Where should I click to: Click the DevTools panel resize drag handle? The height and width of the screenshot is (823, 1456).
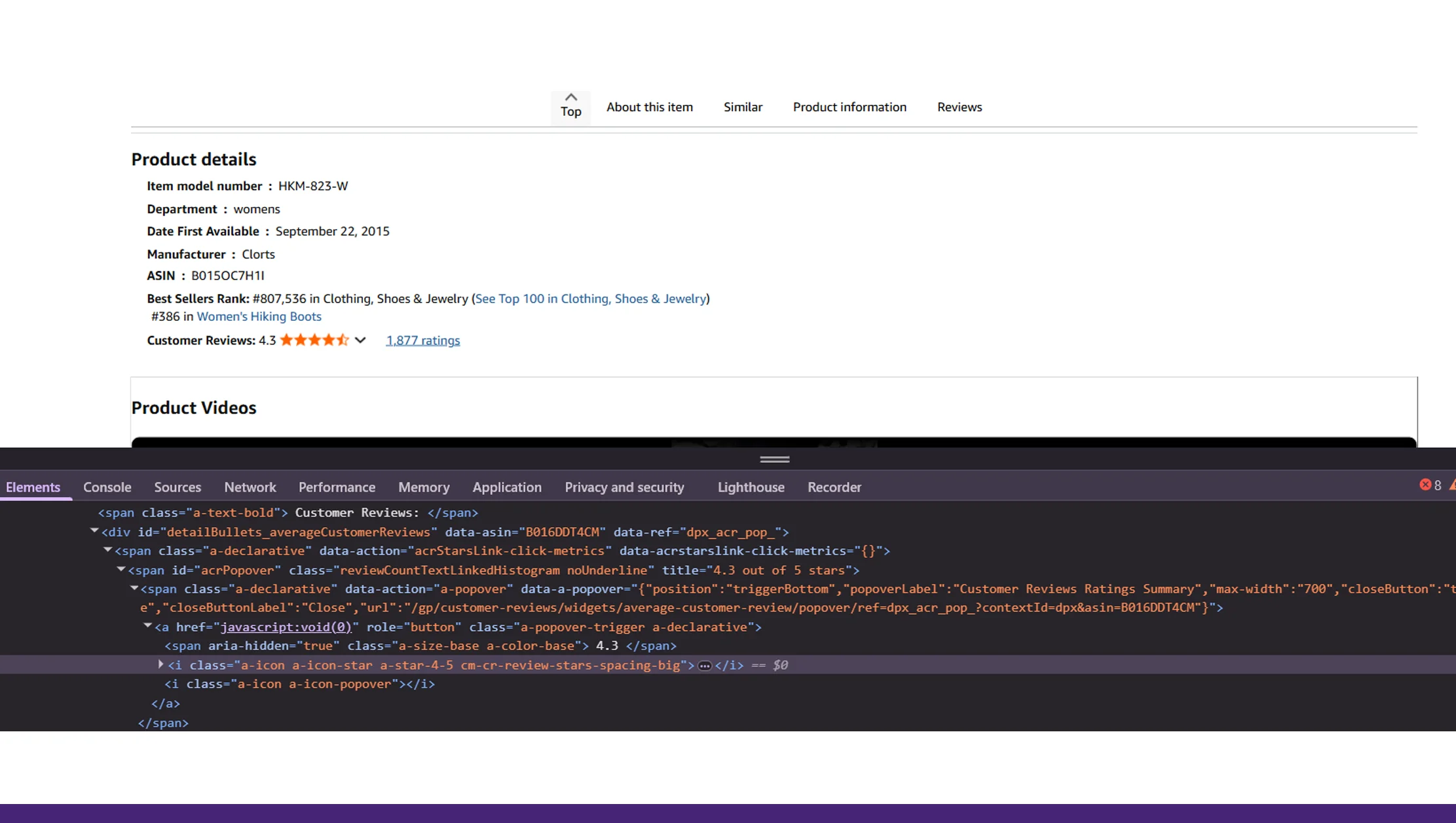pyautogui.click(x=775, y=459)
